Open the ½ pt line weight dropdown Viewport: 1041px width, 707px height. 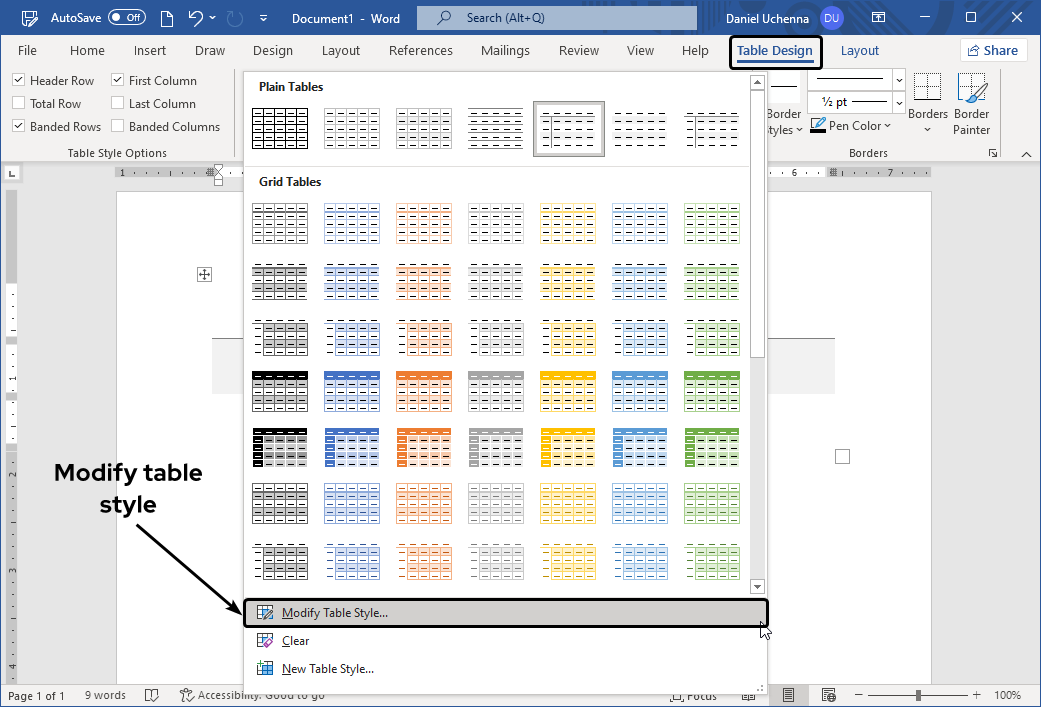[x=899, y=102]
